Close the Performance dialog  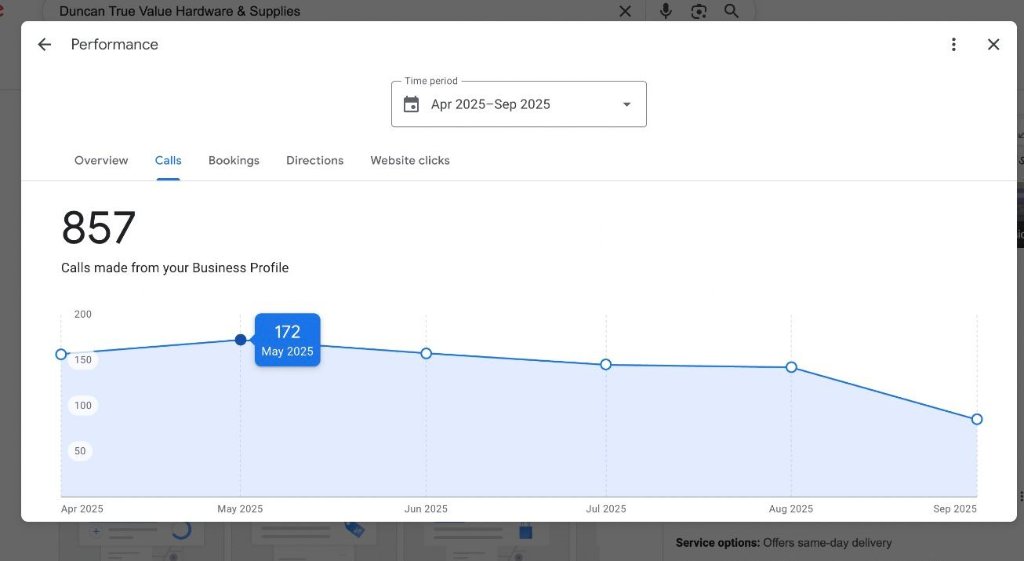pyautogui.click(x=993, y=44)
